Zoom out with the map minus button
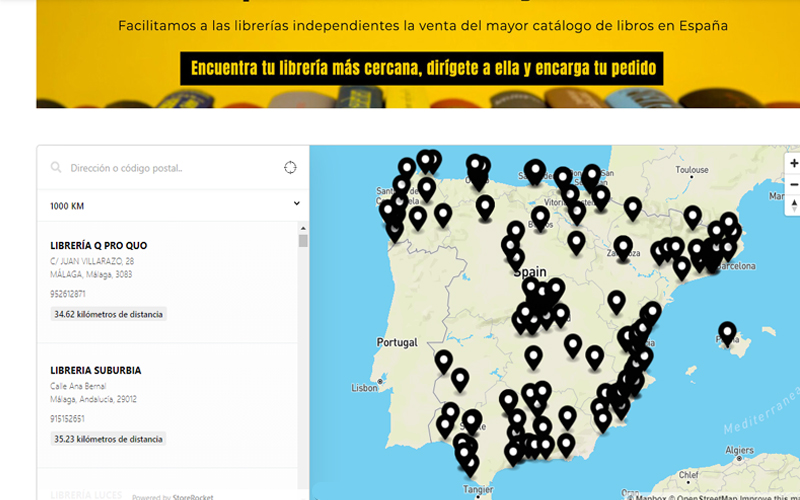This screenshot has width=800, height=500. [793, 185]
